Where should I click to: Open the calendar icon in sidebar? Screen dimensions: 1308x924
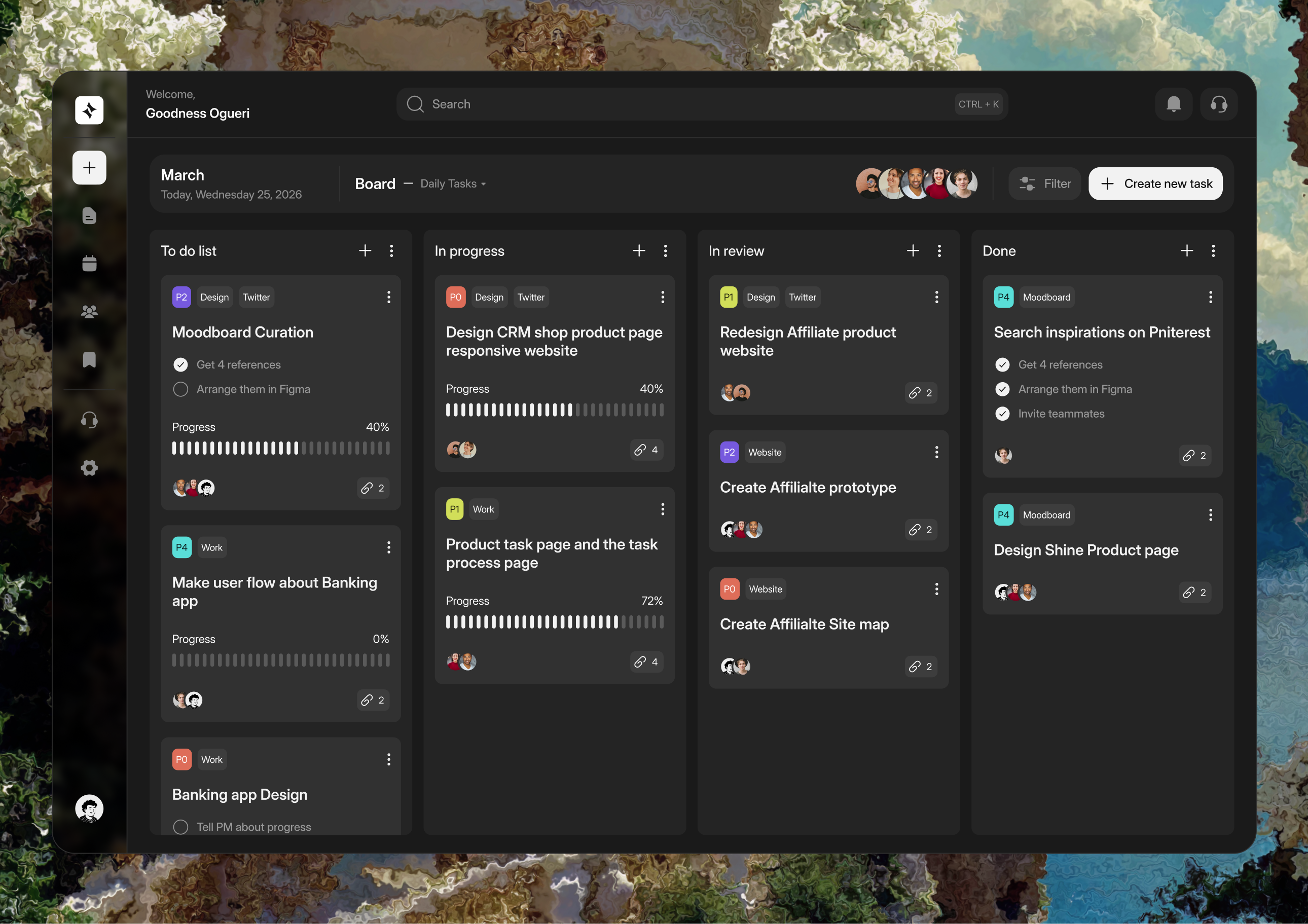point(89,263)
